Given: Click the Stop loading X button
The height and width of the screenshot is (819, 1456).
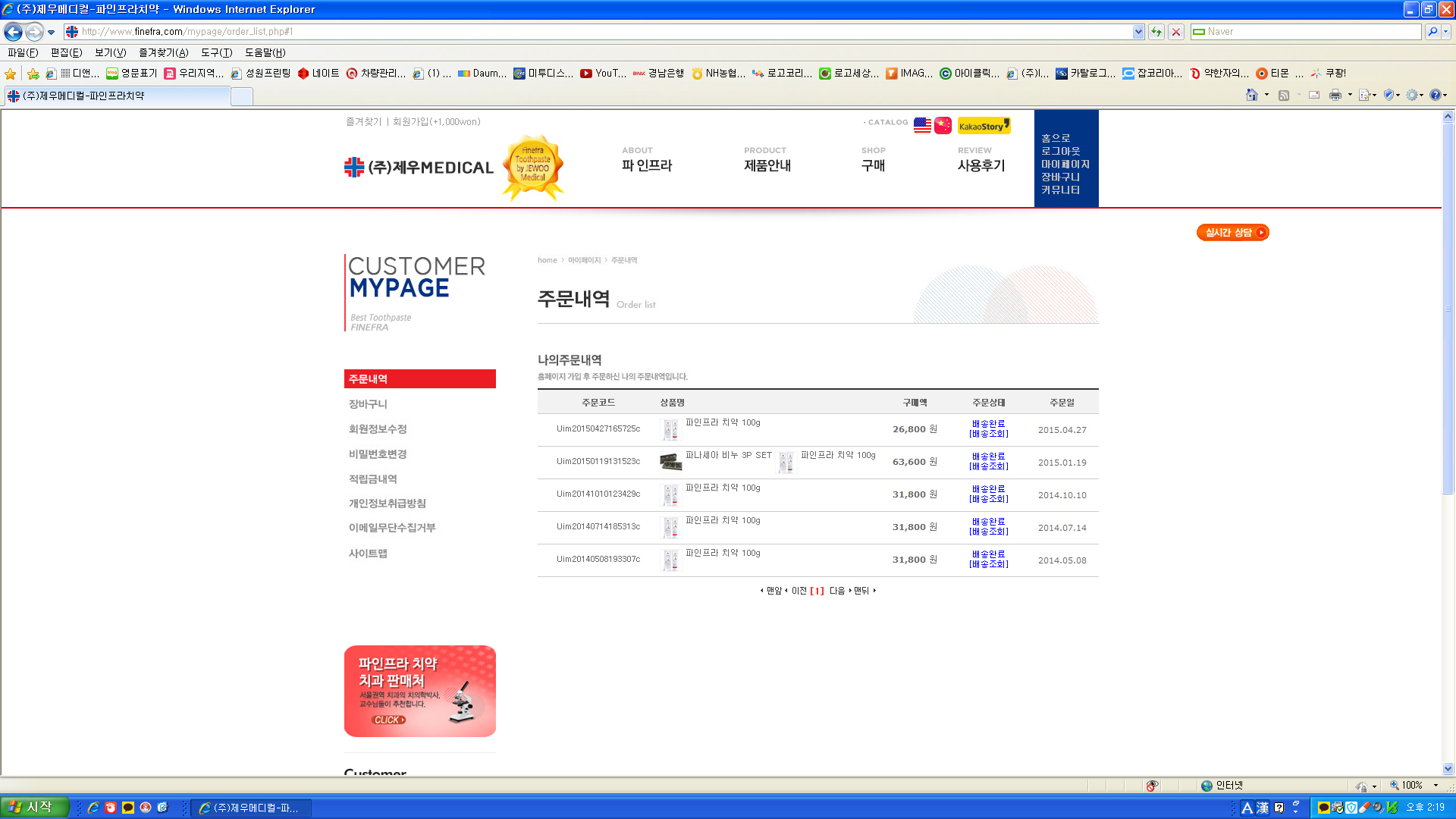Looking at the screenshot, I should [1176, 32].
